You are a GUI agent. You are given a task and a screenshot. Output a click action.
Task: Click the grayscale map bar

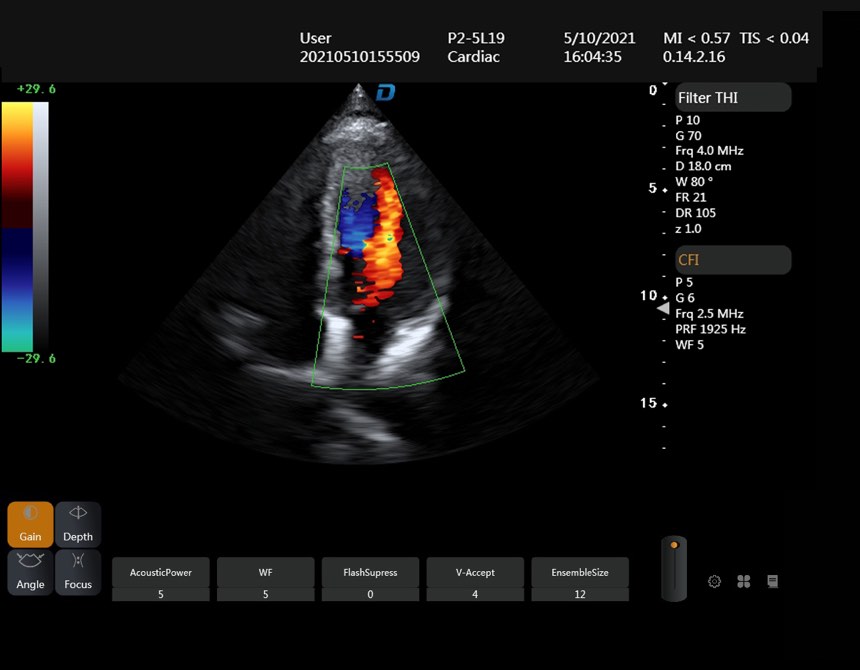40,226
